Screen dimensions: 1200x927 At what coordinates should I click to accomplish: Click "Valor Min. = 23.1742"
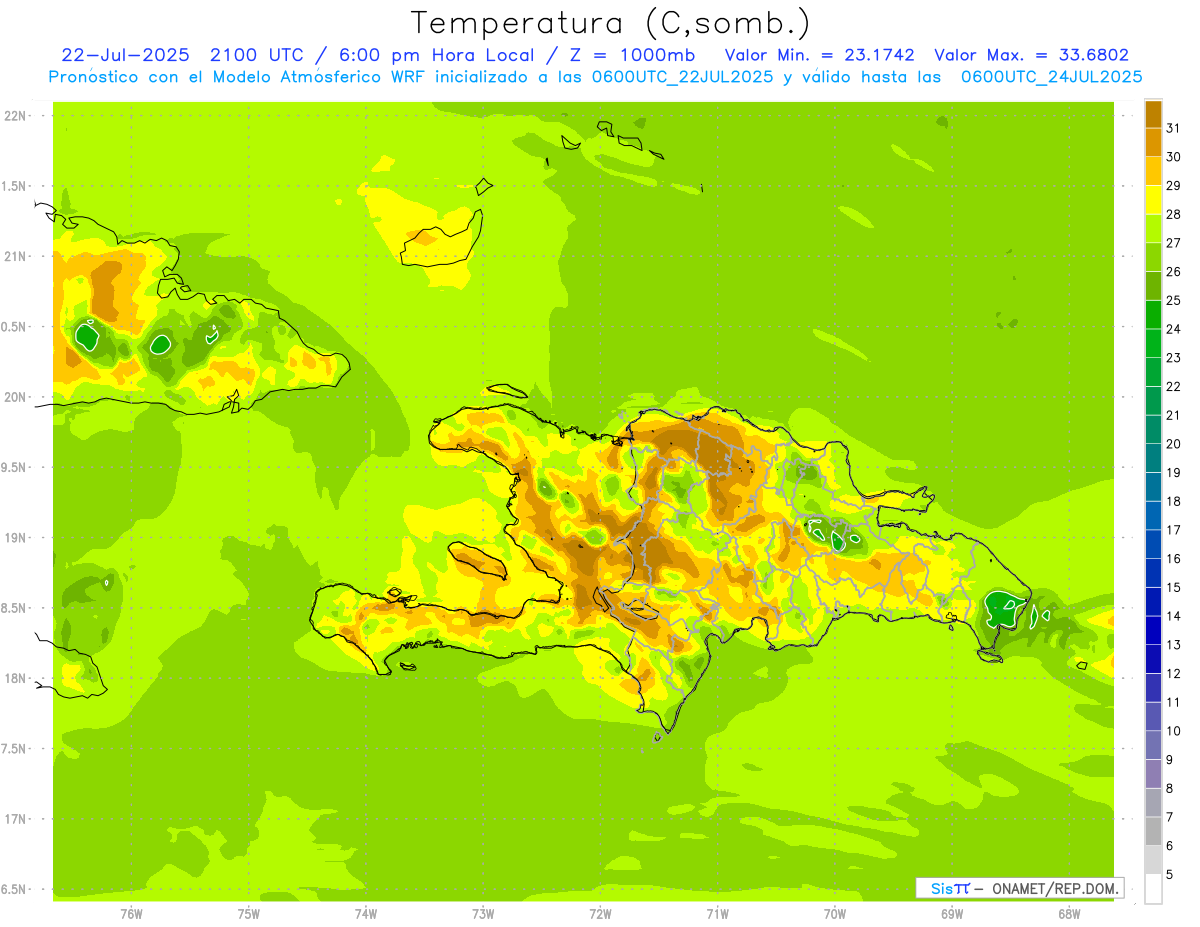point(819,55)
